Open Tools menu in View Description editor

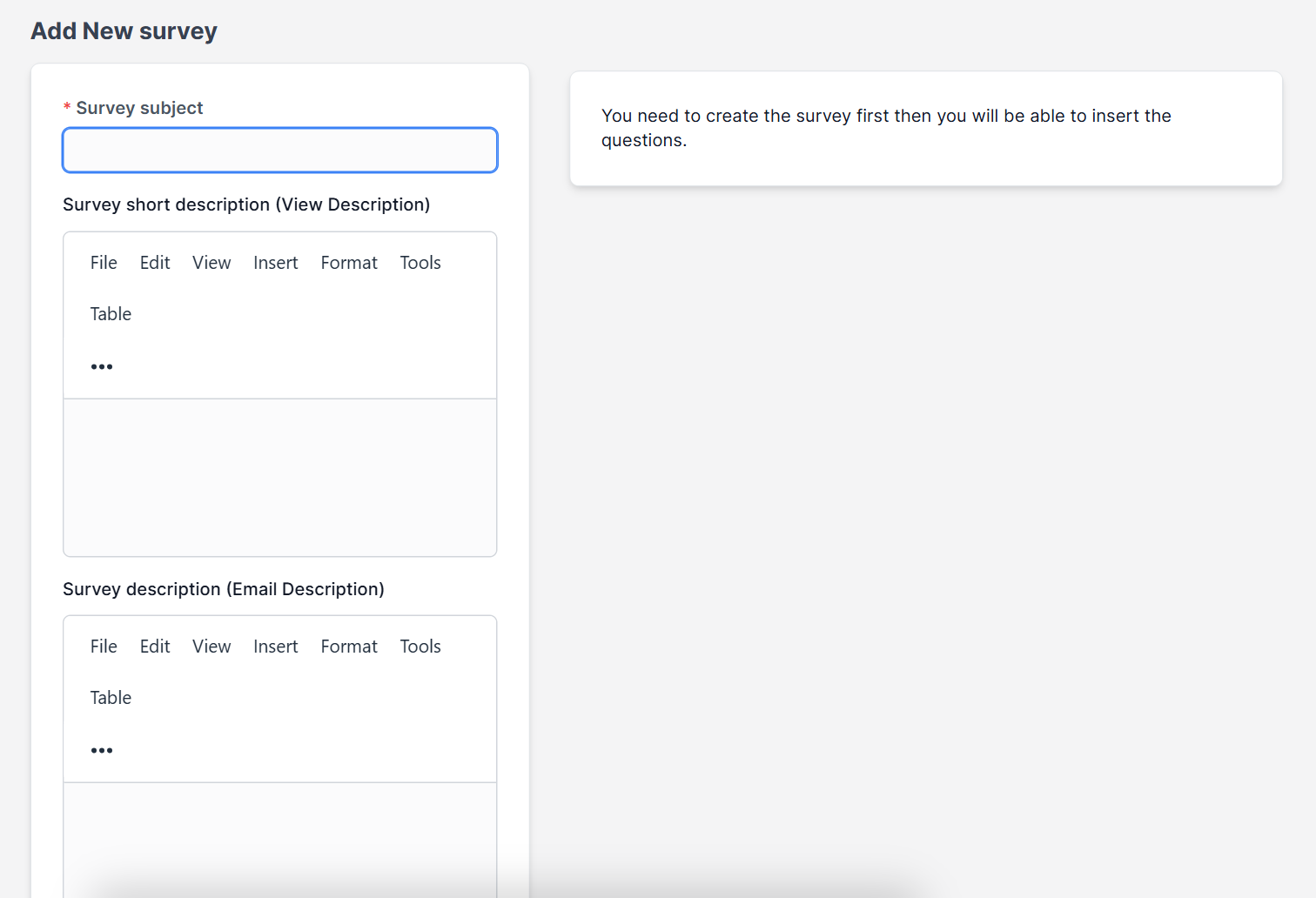420,263
